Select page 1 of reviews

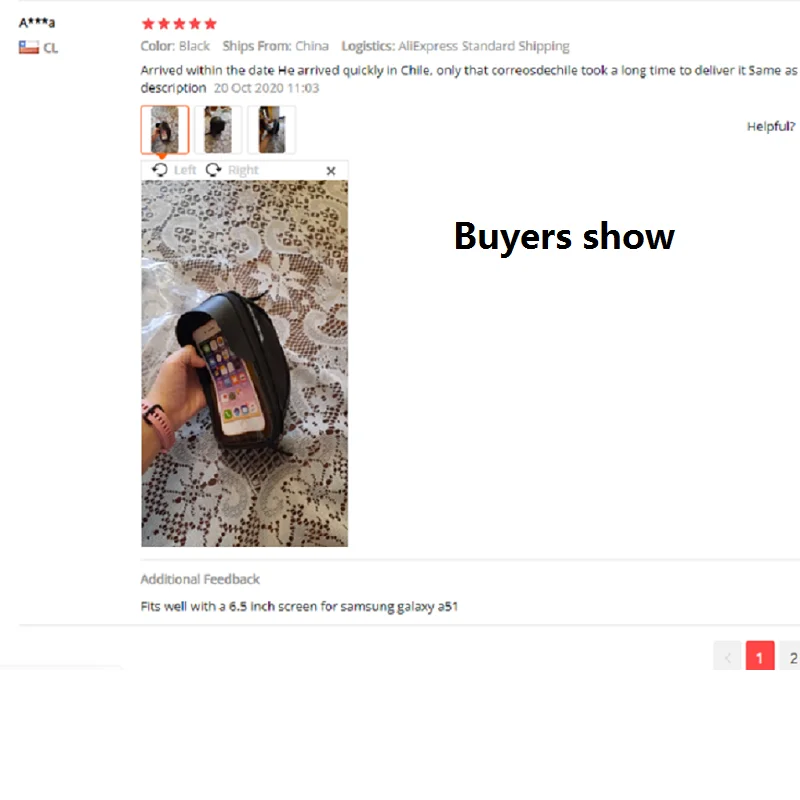[760, 657]
